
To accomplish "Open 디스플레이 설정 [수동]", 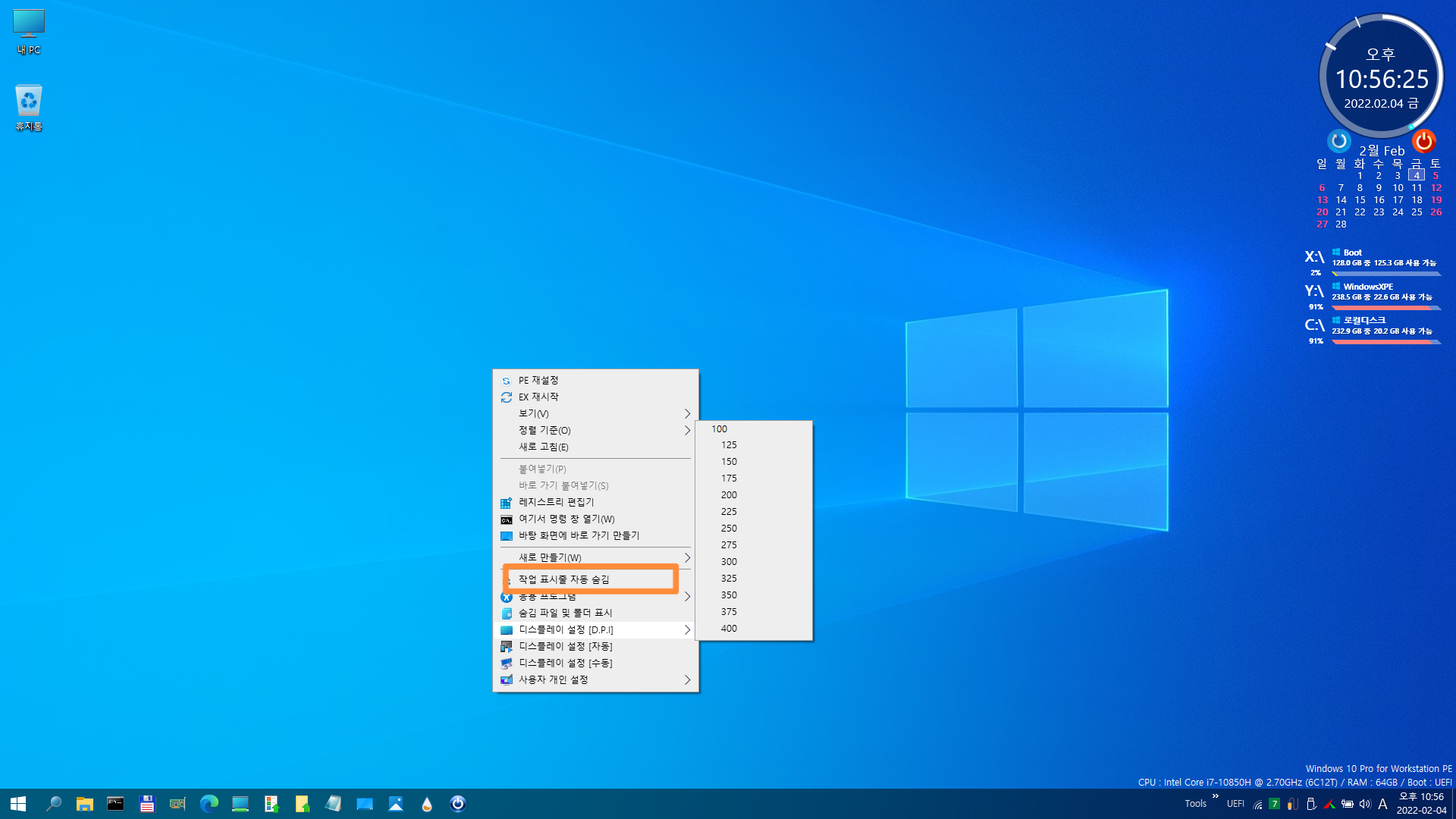I will (595, 663).
